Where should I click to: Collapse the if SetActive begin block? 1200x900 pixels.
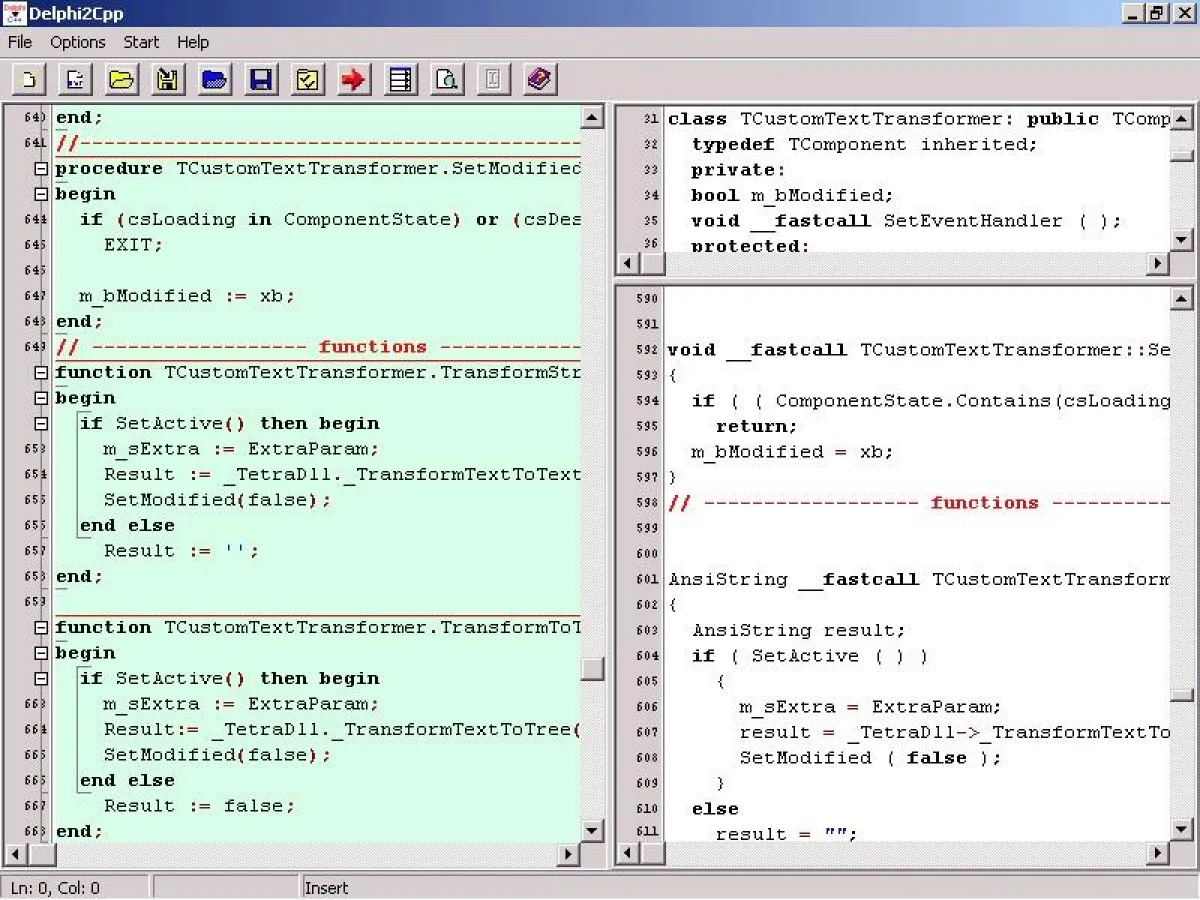point(40,423)
